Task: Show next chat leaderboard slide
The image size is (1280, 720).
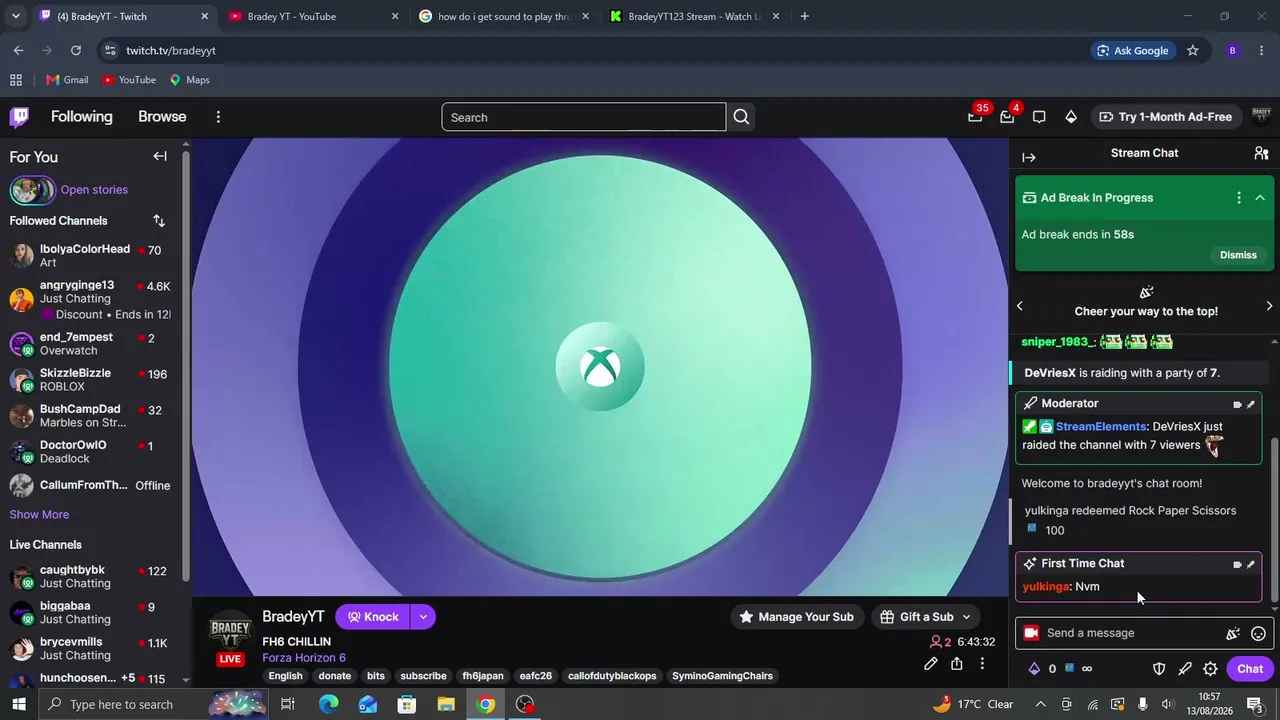Action: point(1269,306)
